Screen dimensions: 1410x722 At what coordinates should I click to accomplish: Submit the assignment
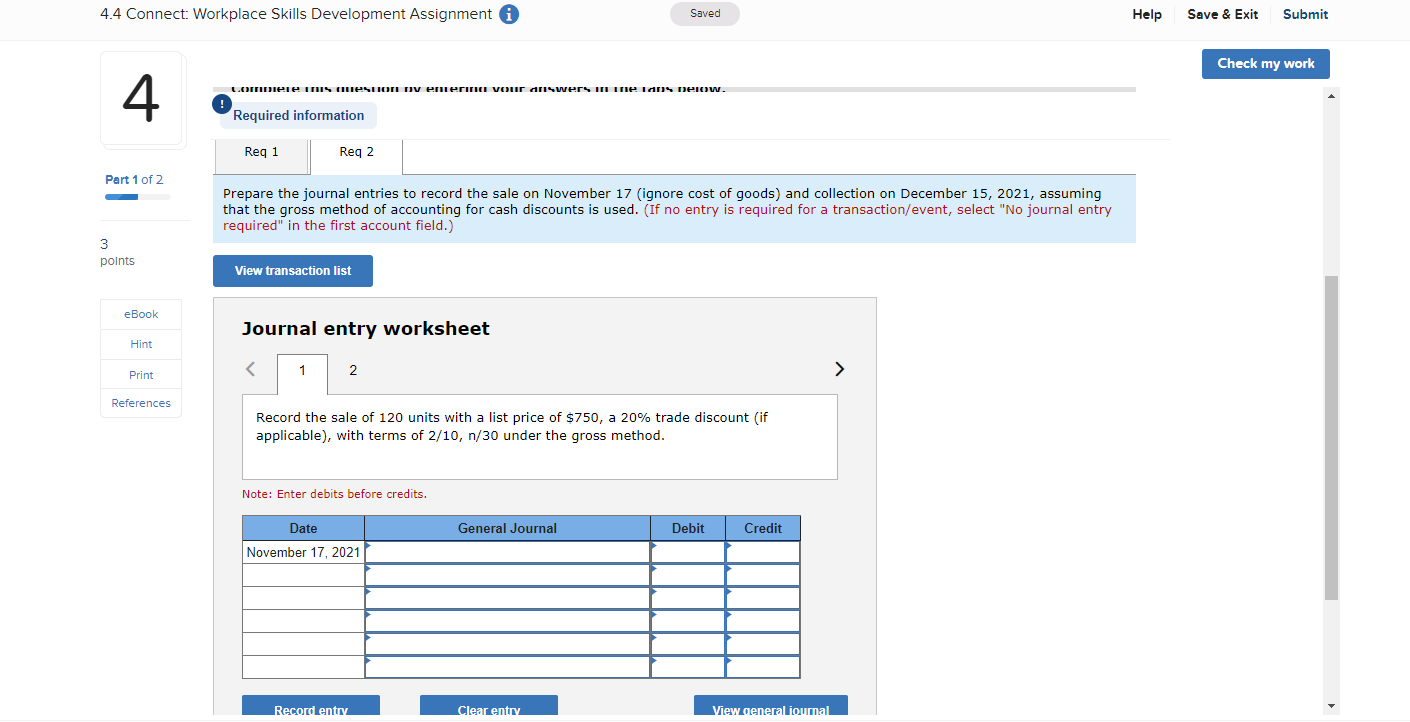pos(1305,14)
